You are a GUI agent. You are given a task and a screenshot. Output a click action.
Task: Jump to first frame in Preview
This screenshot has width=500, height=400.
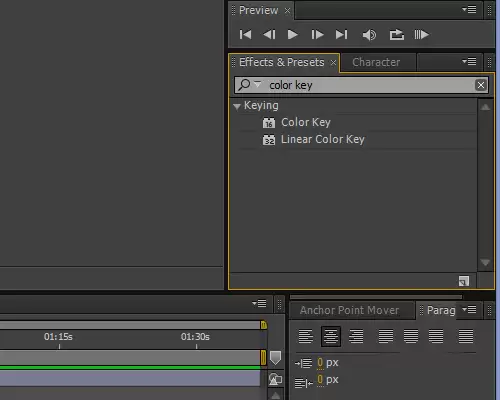coord(245,35)
